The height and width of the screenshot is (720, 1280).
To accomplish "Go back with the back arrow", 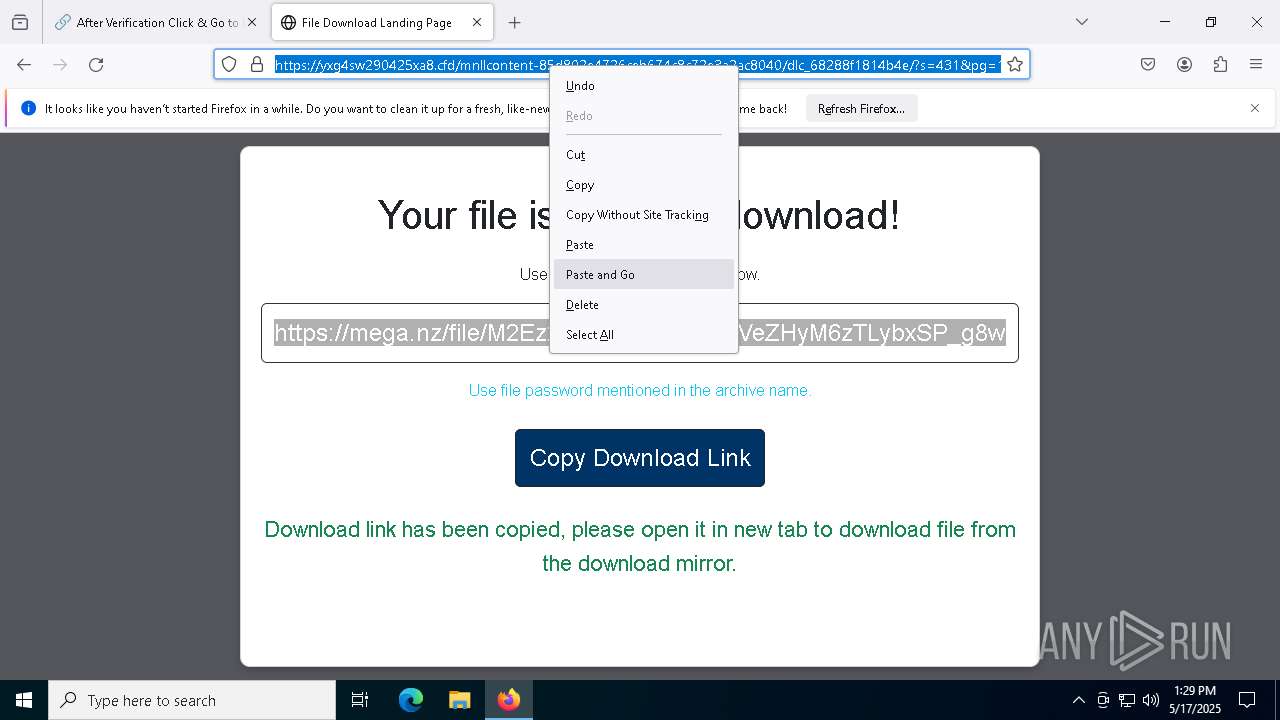I will click(x=24, y=65).
